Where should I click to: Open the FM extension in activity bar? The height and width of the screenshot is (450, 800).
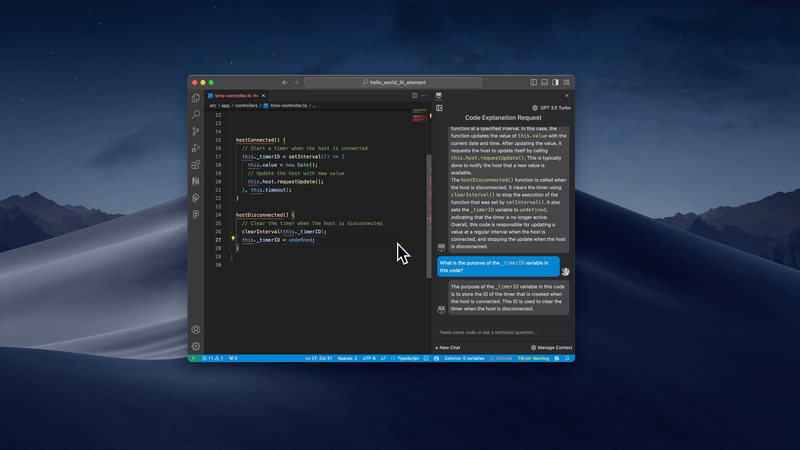196,181
